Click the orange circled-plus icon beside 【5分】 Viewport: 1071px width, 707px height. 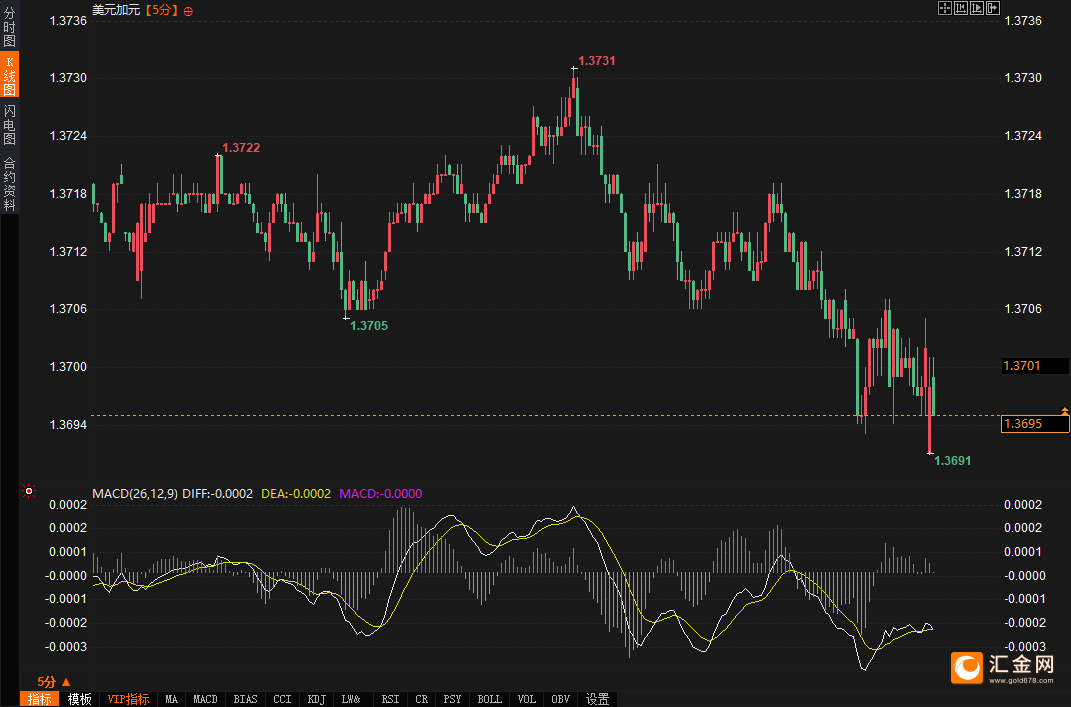[189, 10]
